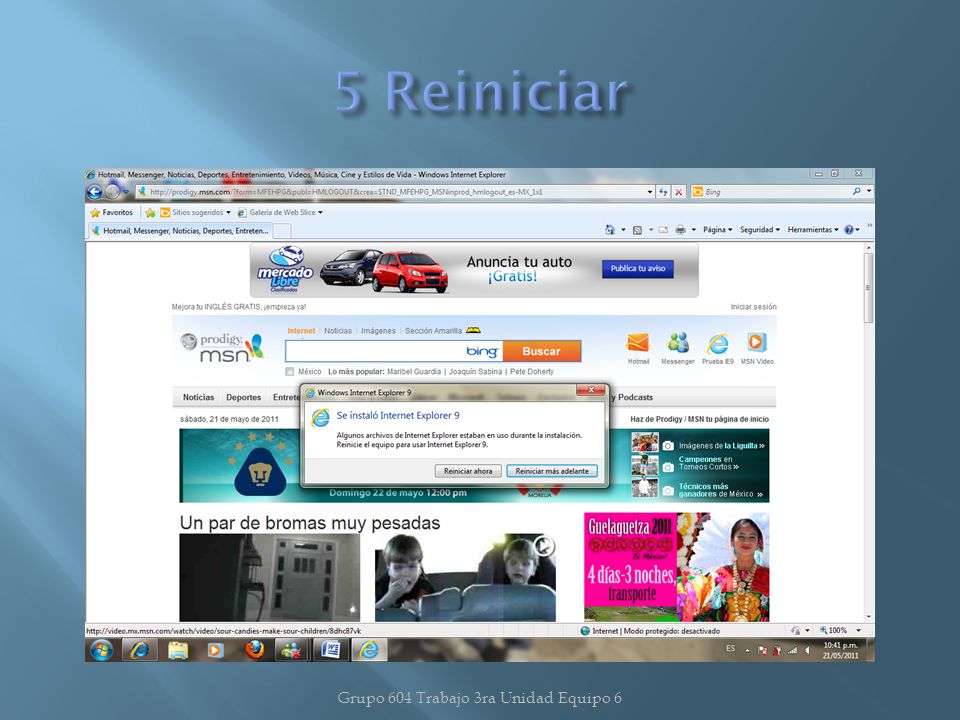
Task: Click the Help question mark icon
Action: click(x=849, y=230)
